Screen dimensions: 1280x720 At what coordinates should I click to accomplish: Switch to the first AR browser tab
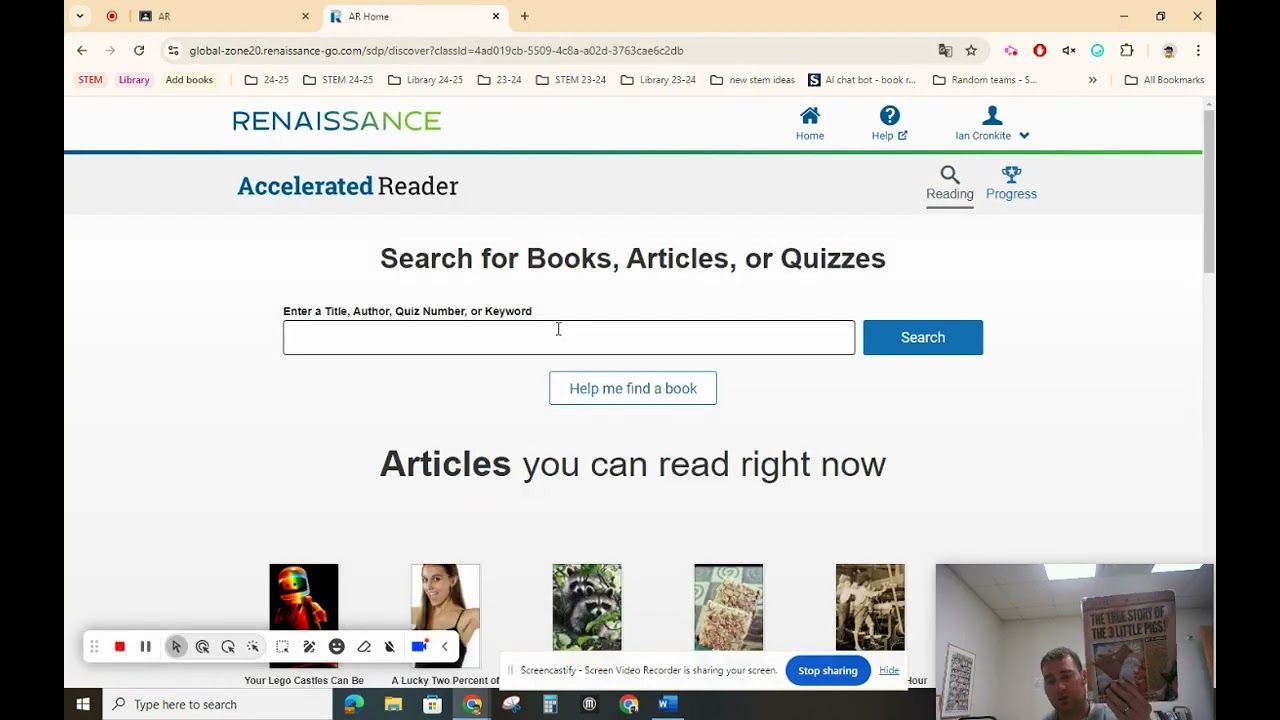click(x=222, y=16)
